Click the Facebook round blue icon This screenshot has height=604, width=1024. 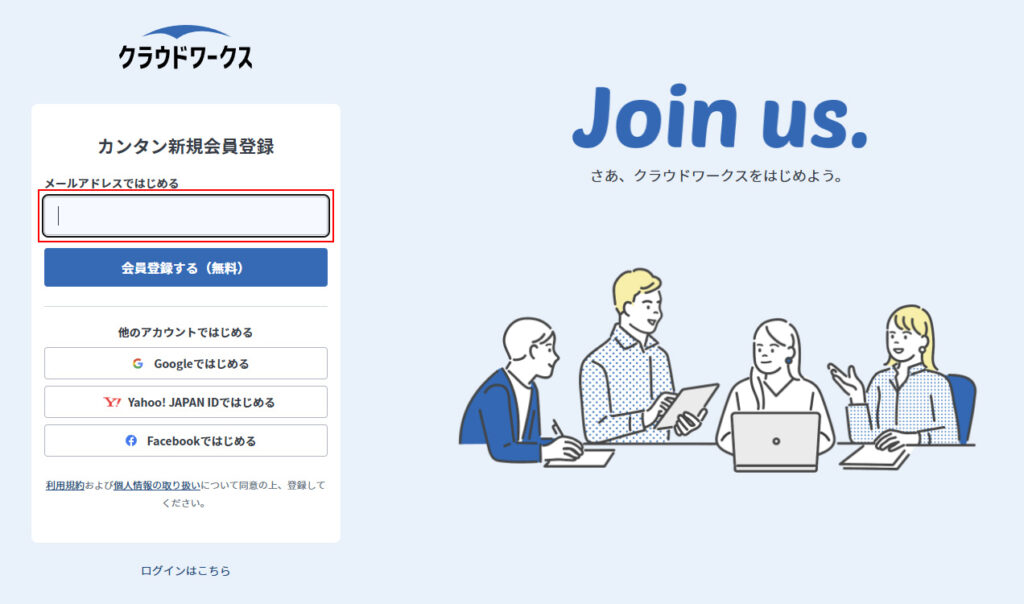pos(131,441)
